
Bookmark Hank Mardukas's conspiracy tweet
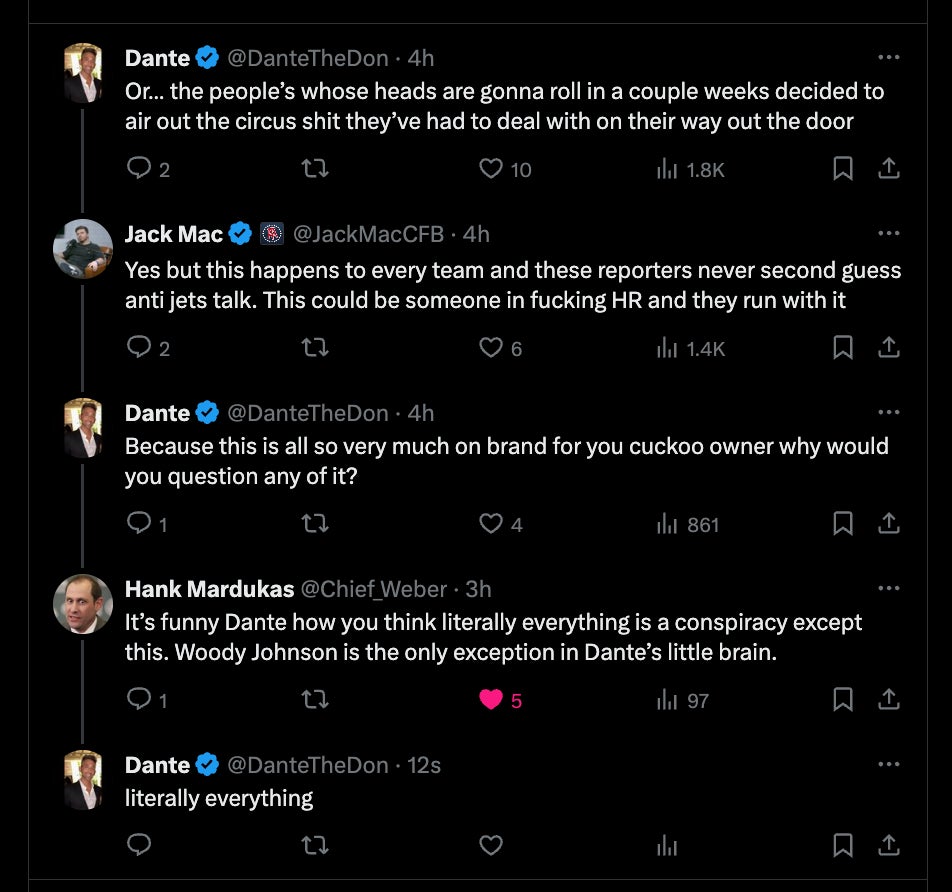843,700
